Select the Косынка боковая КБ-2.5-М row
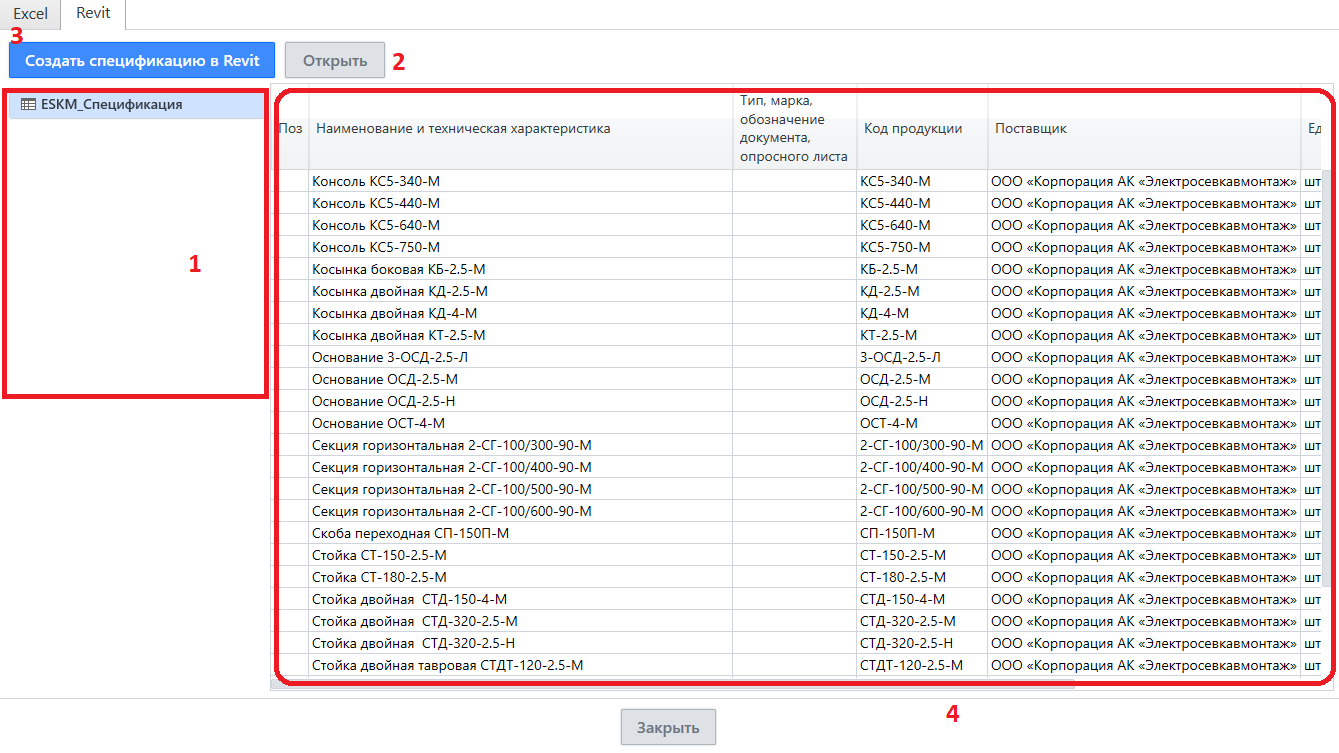This screenshot has height=753, width=1339. 399,269
